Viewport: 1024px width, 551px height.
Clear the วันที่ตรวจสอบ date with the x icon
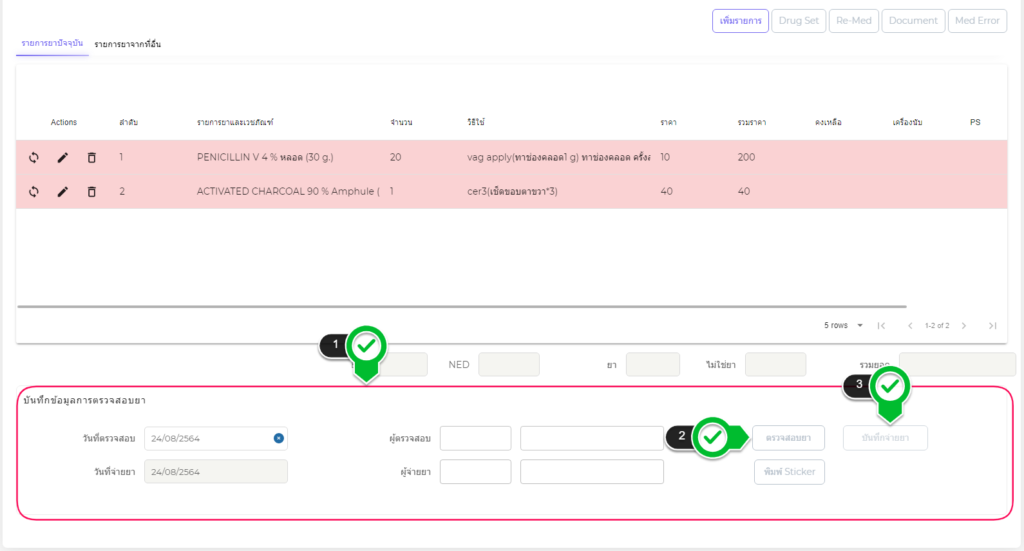click(x=279, y=438)
